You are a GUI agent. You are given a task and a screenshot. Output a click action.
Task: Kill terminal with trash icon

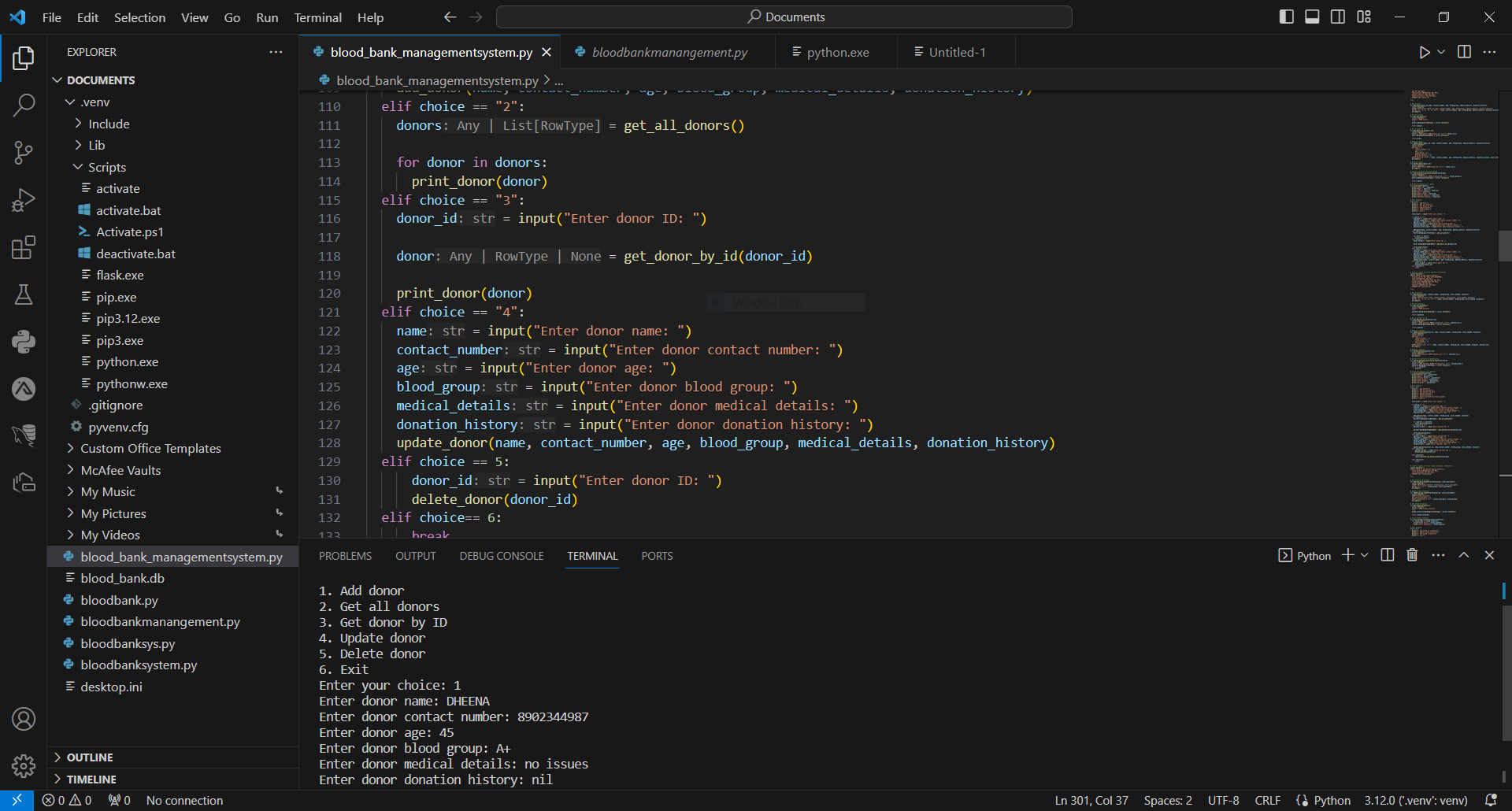coord(1412,555)
